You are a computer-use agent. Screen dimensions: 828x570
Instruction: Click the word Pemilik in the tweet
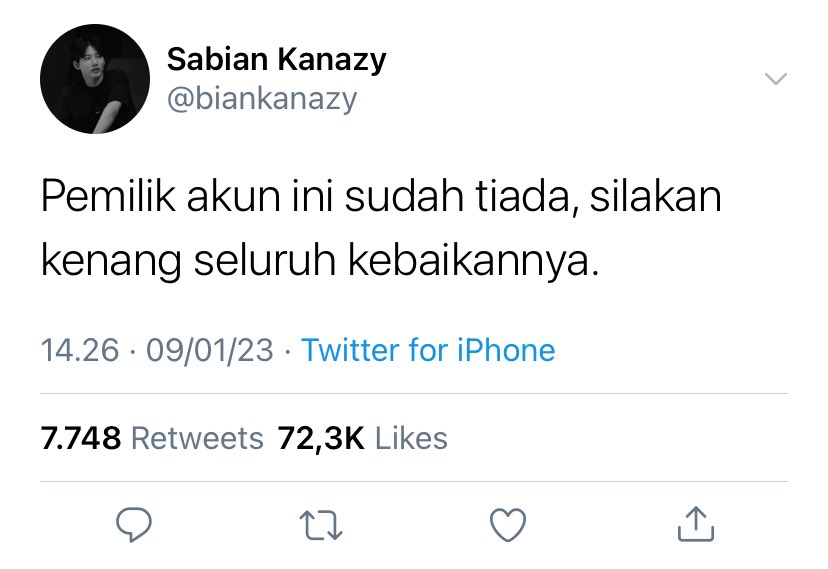point(108,196)
